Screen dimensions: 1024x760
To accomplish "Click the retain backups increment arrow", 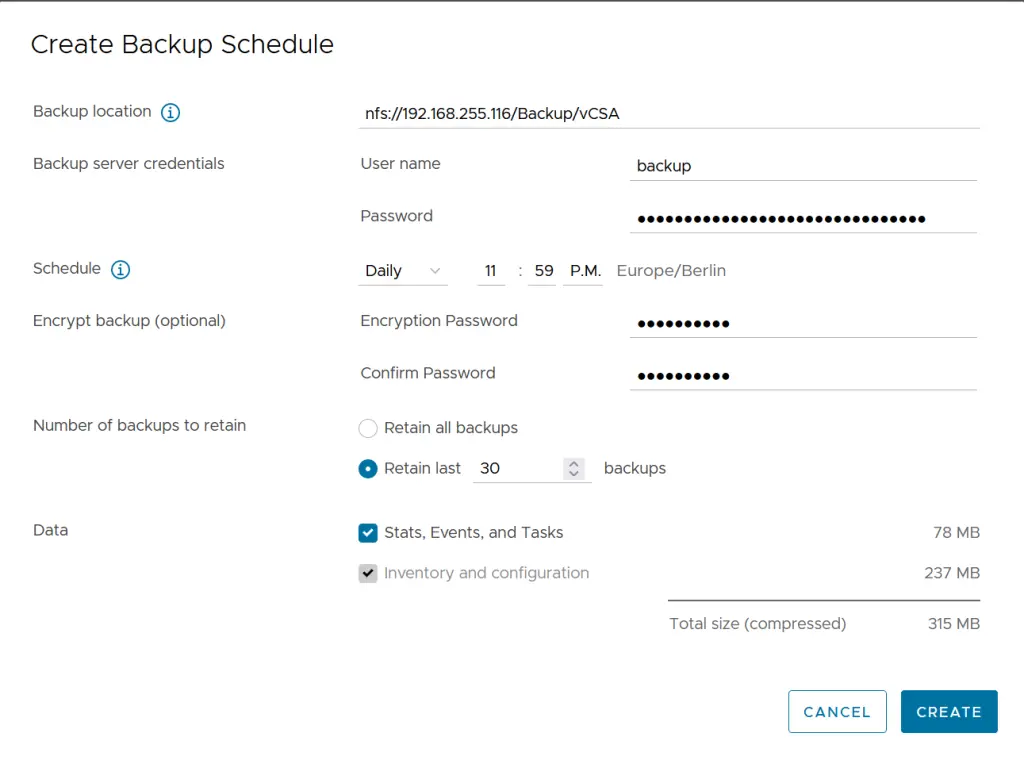I will pos(573,463).
